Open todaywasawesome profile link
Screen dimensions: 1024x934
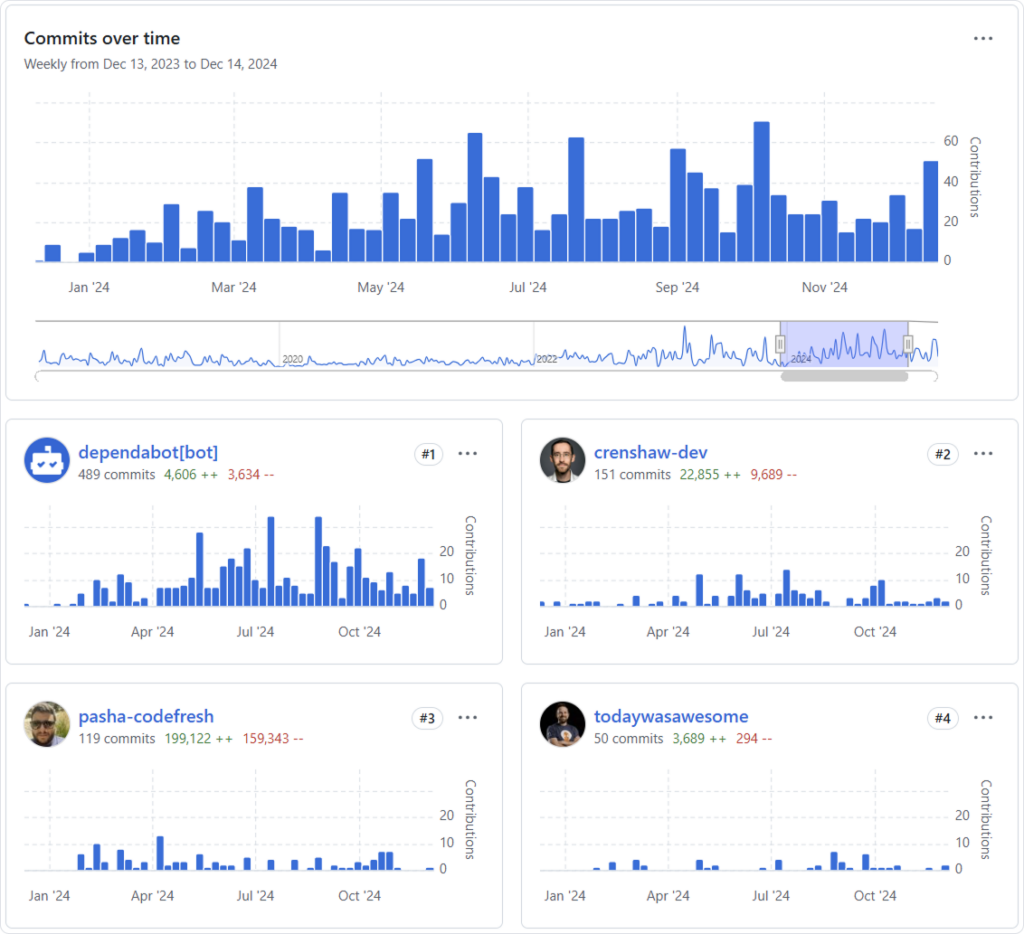tap(670, 716)
